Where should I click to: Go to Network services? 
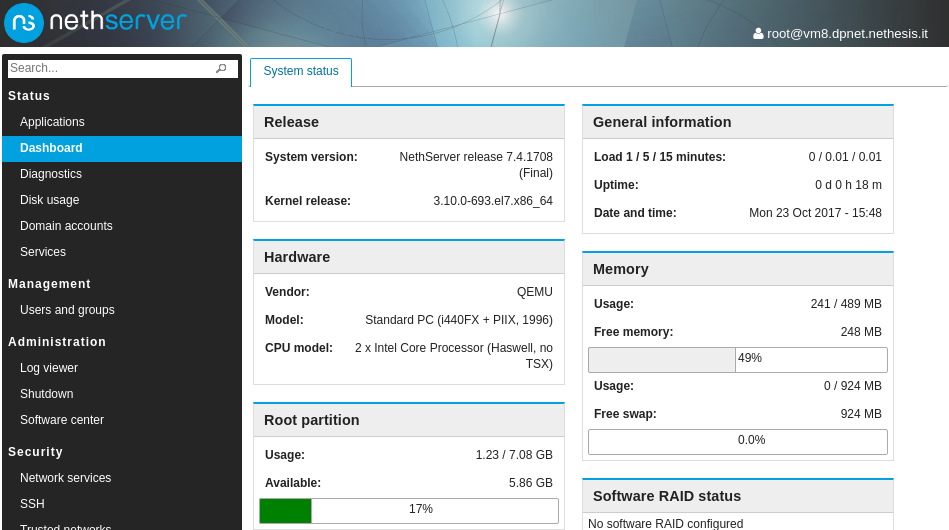tap(65, 478)
